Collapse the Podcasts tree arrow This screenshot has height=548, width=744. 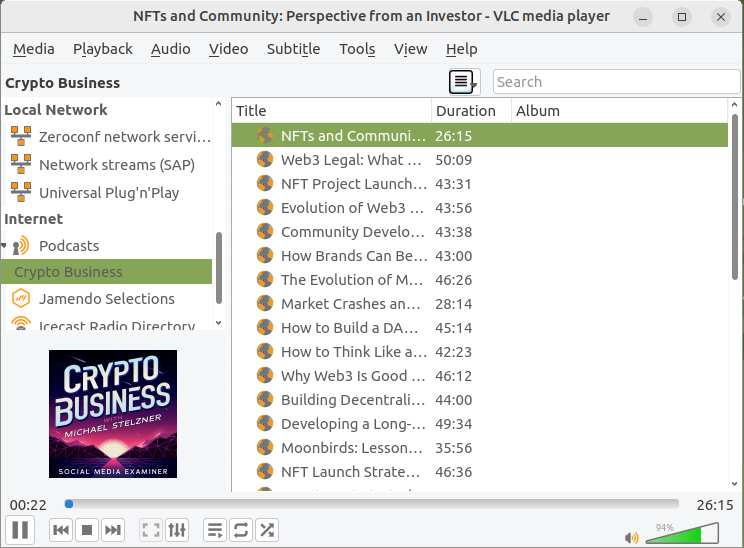(x=4, y=245)
